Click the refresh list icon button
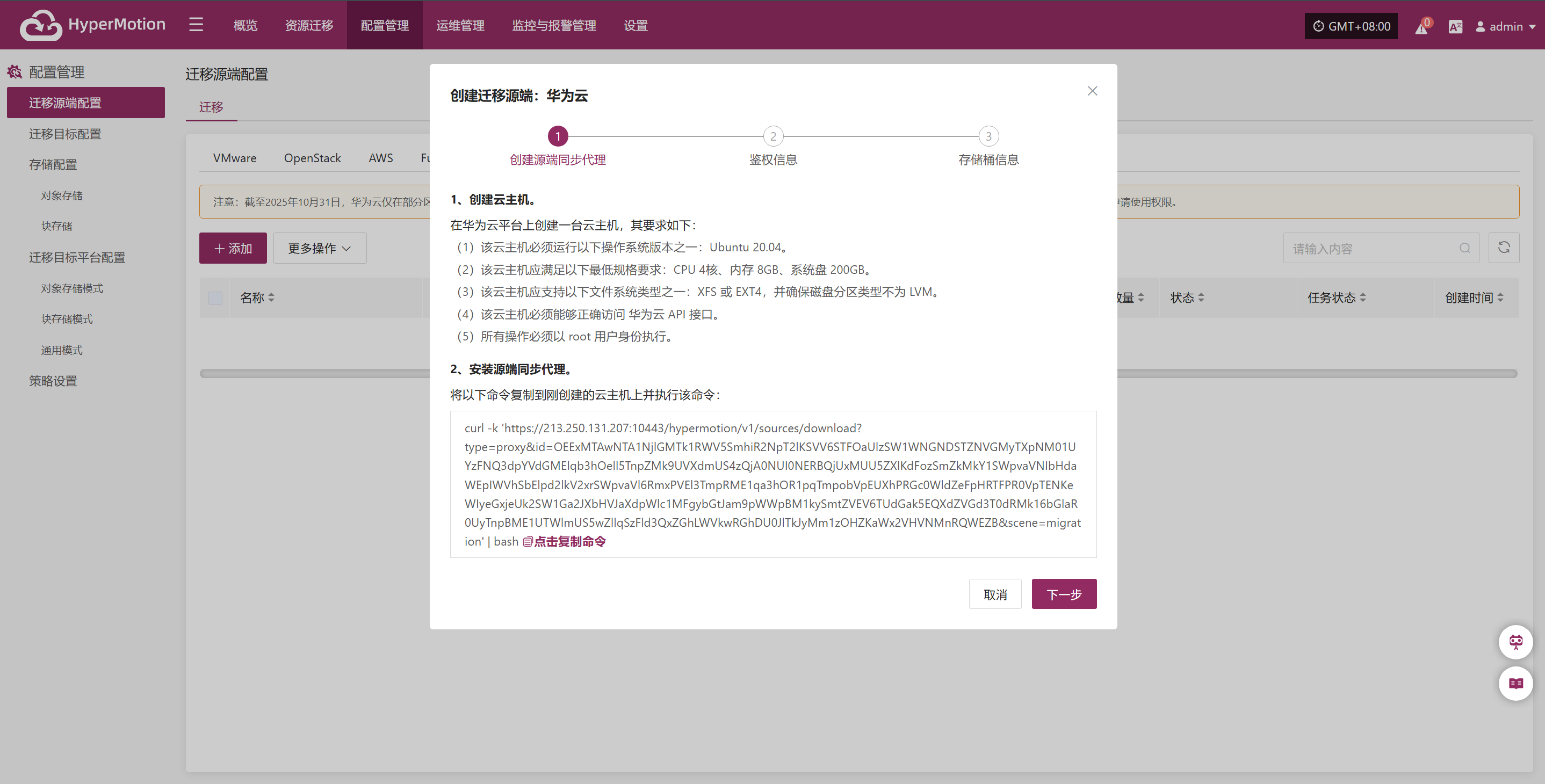Screen dimensions: 1545x784 (x=1504, y=248)
